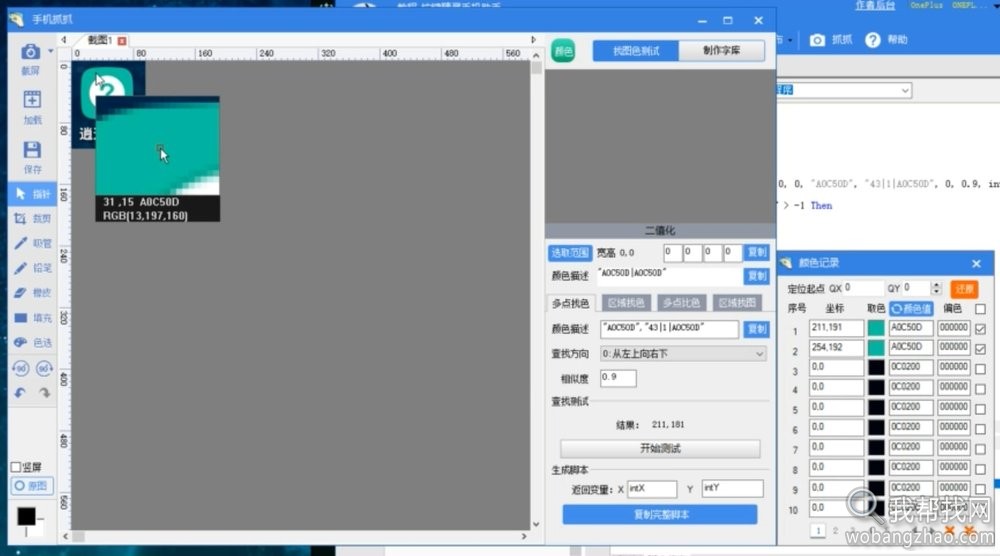Open the 截屏 dropdown arrow
Screen dimensions: 1000x556
(x=50, y=51)
